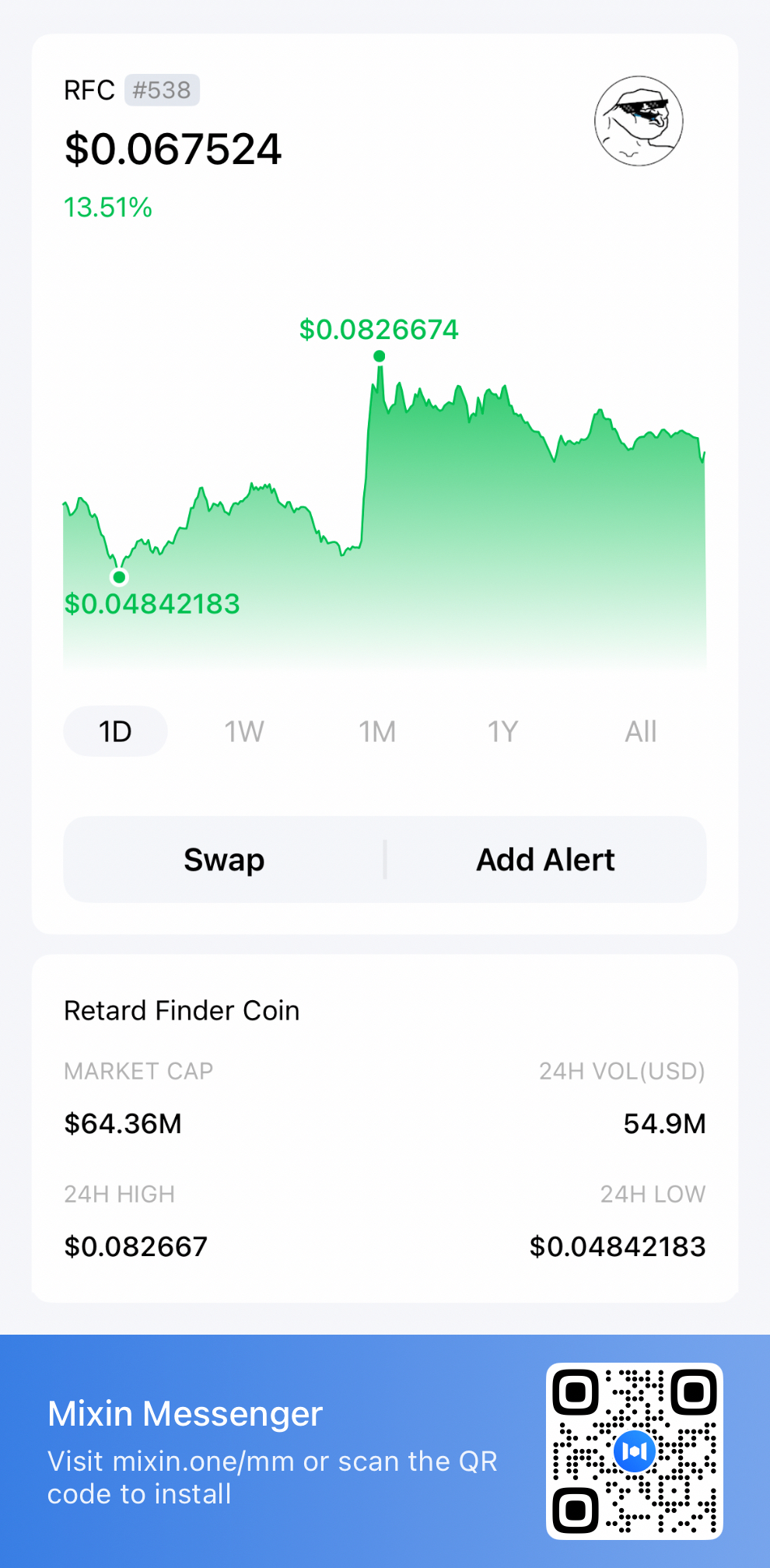Image resolution: width=770 pixels, height=1568 pixels.
Task: Switch chart to 1M range
Action: pos(377,731)
